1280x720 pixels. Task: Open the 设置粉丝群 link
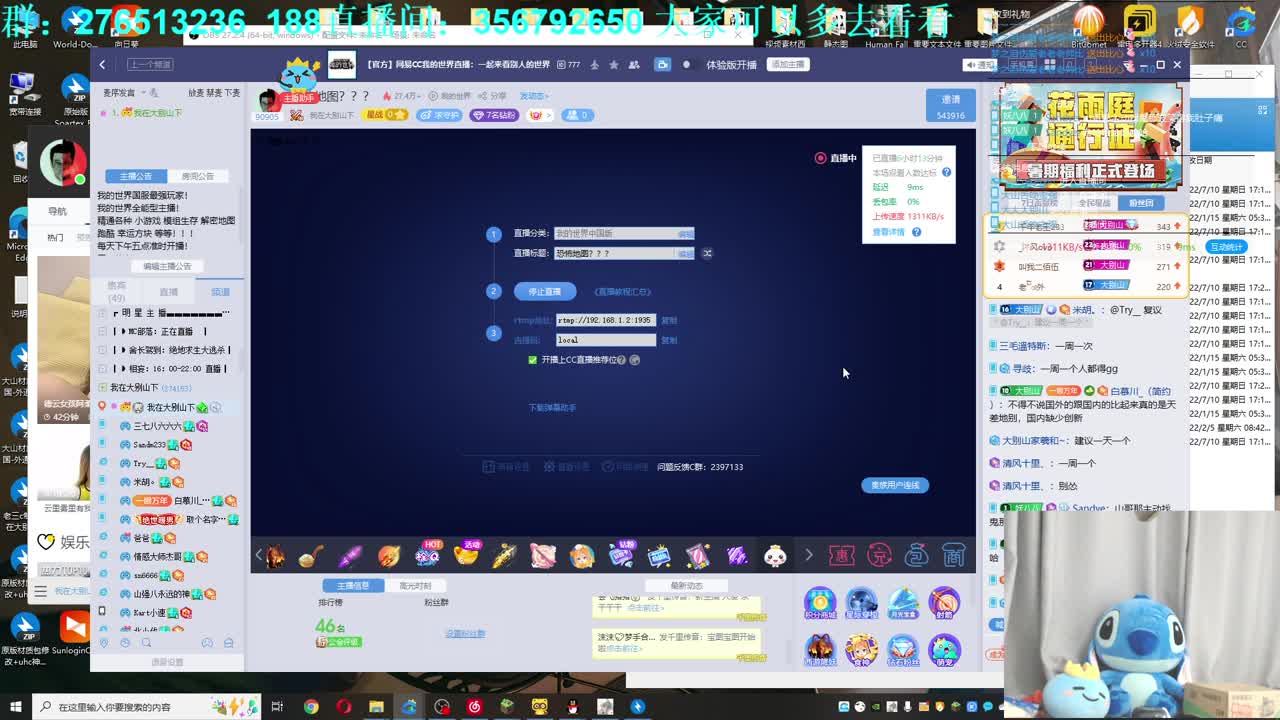point(465,634)
